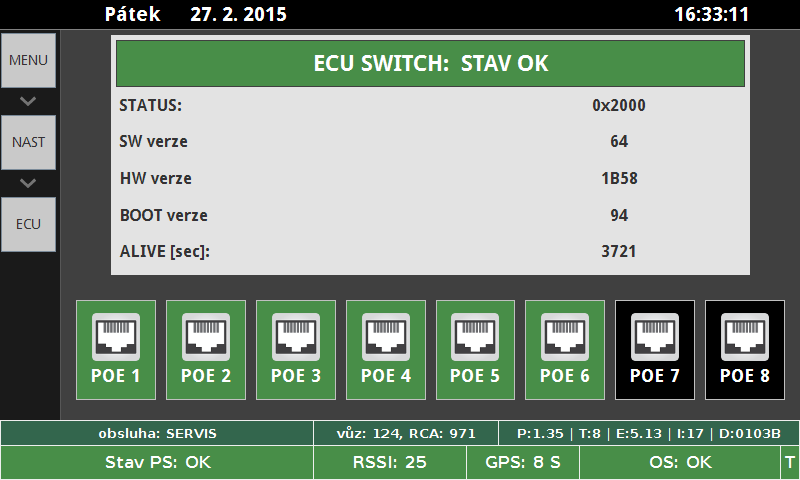Viewport: 800px width, 480px height.
Task: Click the POE 4 port tile
Action: [x=386, y=350]
